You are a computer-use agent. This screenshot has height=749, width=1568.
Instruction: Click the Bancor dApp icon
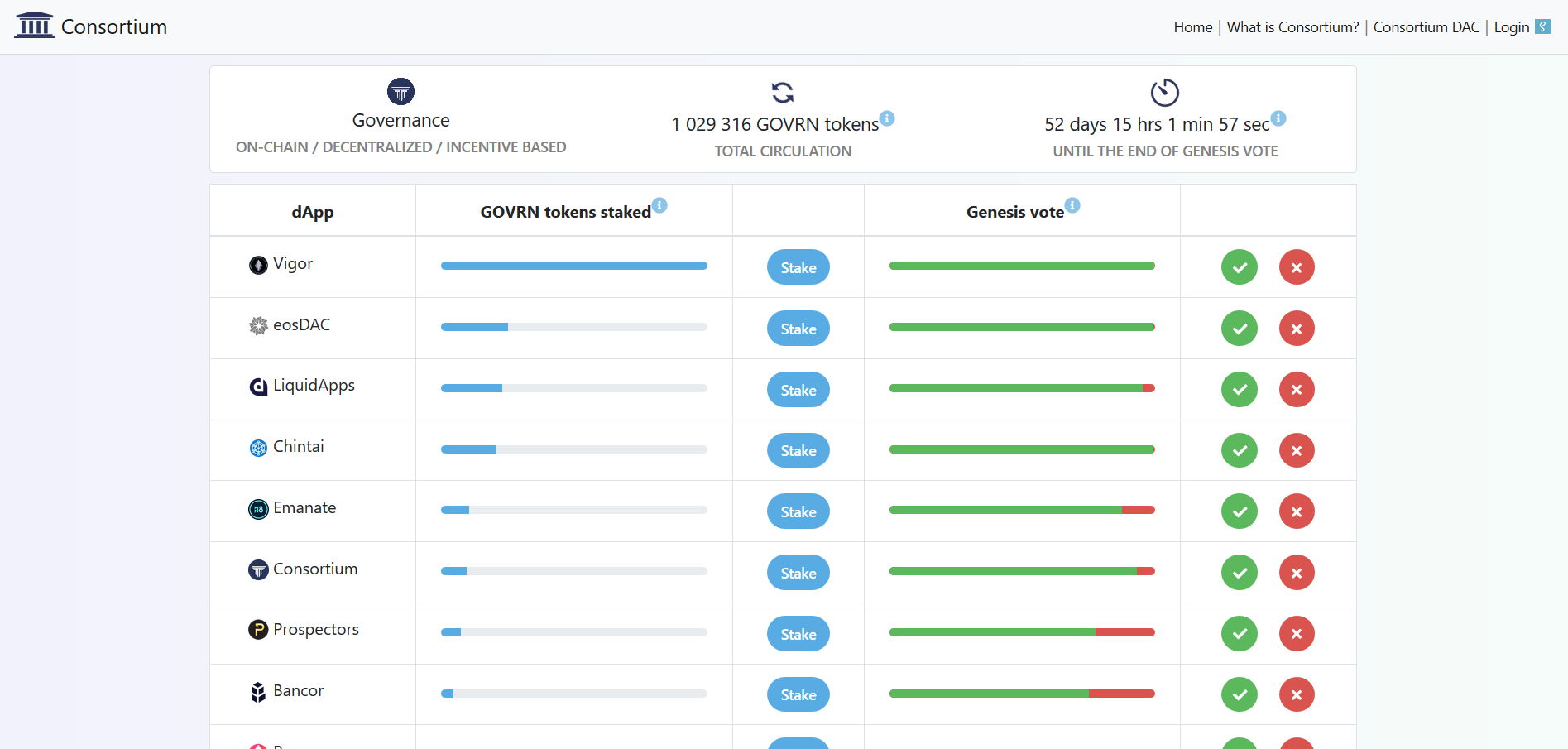point(258,691)
